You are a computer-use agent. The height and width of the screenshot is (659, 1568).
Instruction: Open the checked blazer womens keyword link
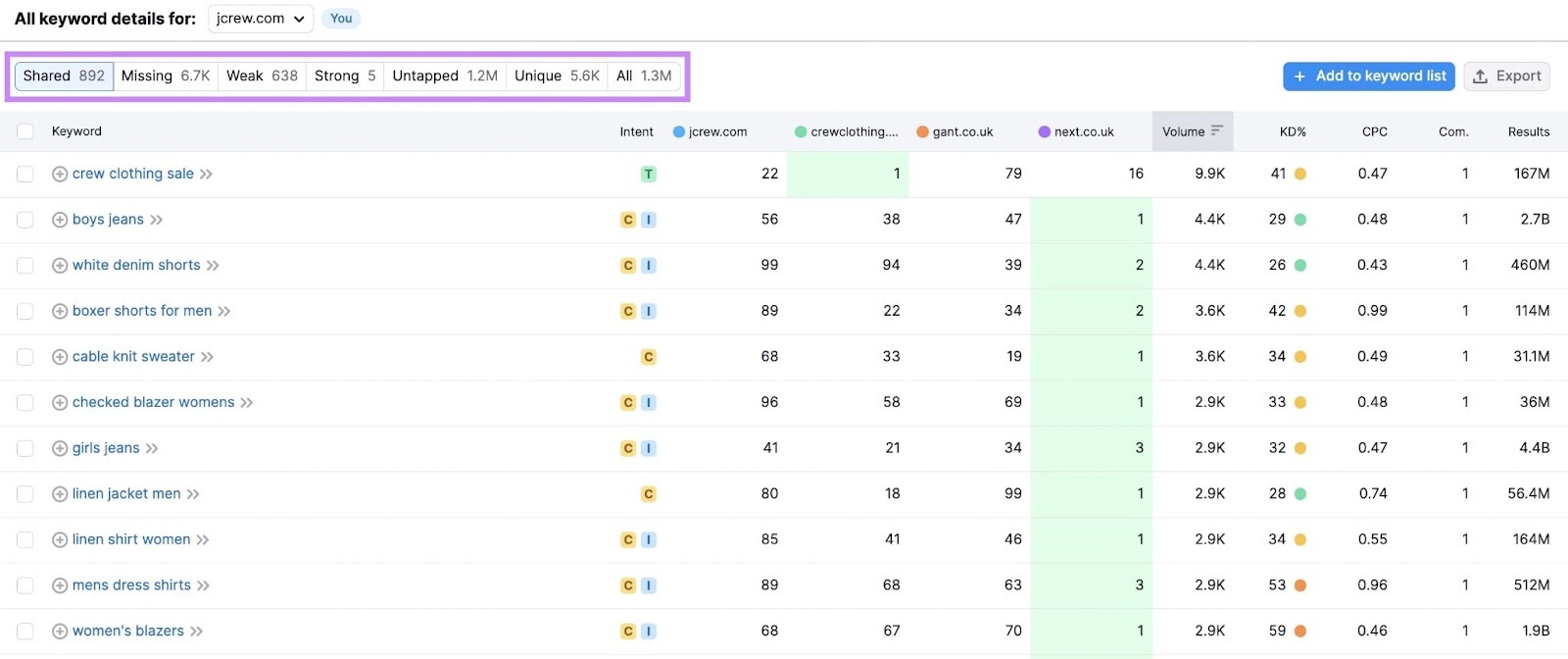click(153, 402)
